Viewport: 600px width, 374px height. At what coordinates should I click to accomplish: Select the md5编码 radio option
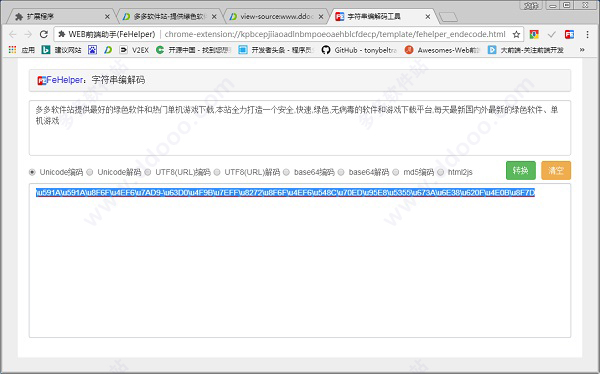click(396, 172)
